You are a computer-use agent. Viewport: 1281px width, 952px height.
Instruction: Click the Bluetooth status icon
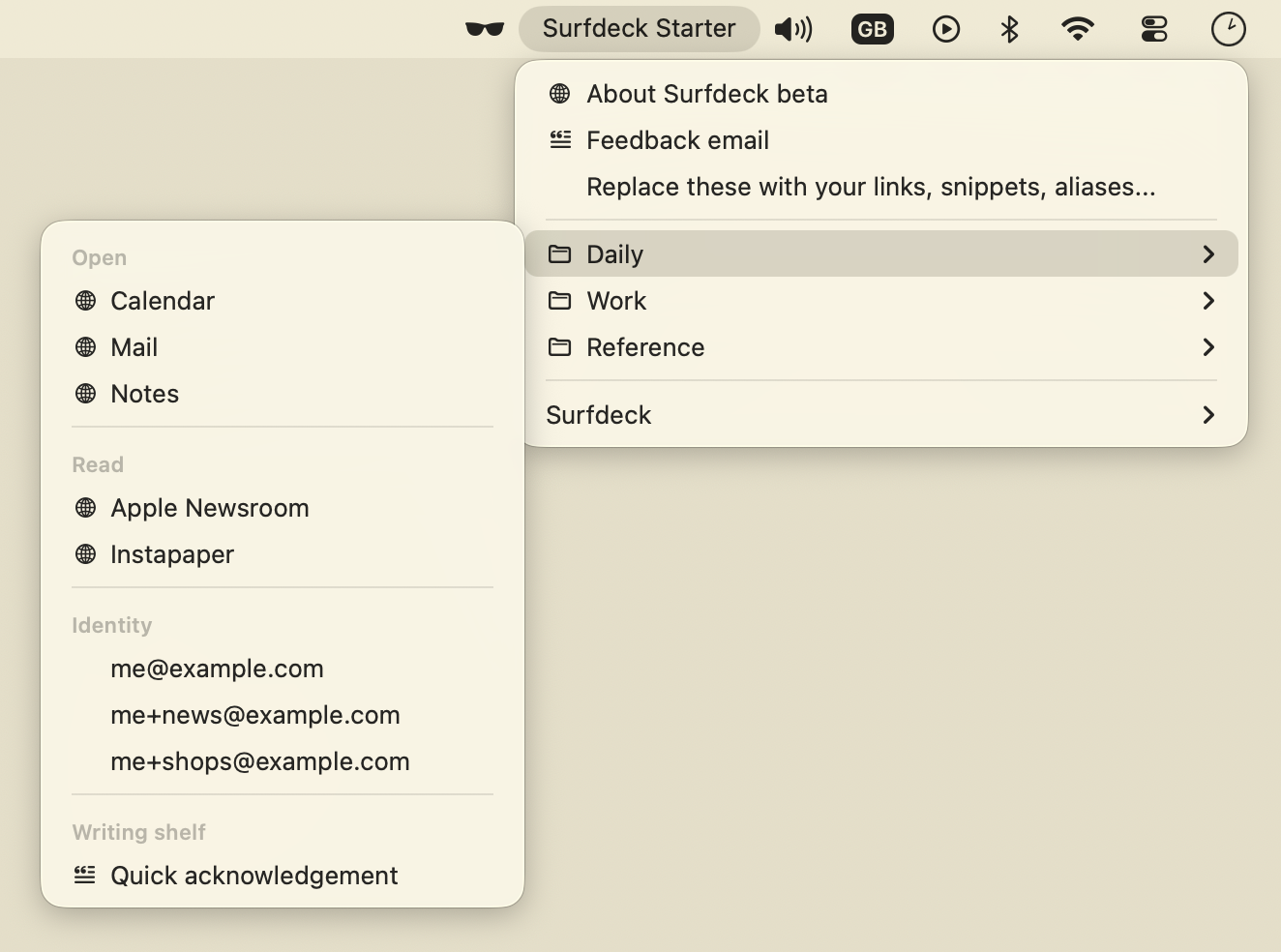tap(1010, 29)
